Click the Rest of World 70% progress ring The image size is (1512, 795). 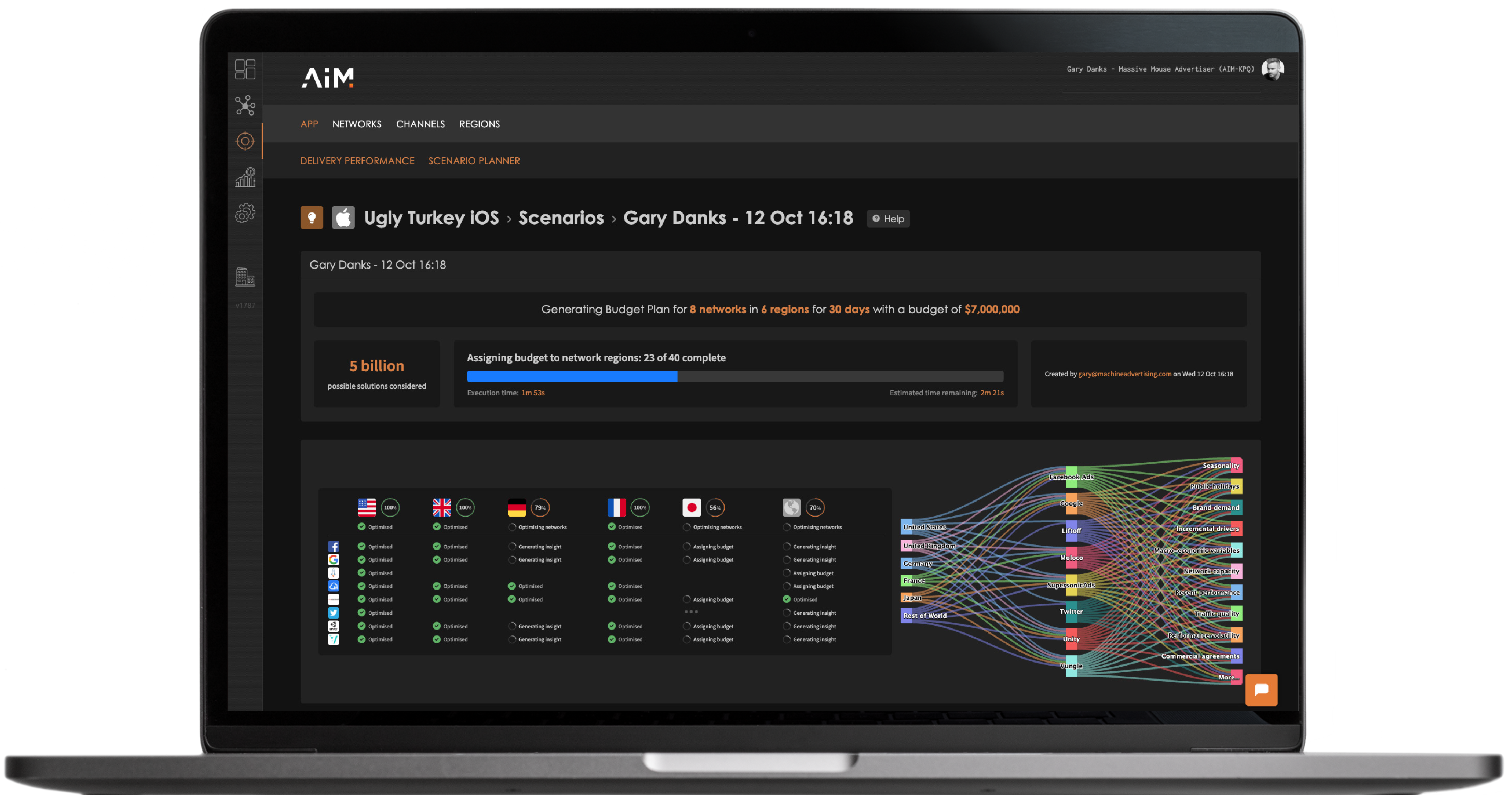pos(815,508)
